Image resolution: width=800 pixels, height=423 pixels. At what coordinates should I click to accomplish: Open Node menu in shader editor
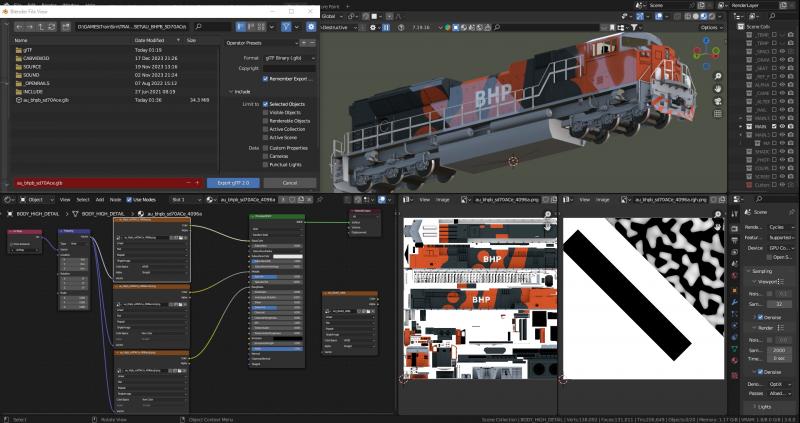(x=116, y=200)
